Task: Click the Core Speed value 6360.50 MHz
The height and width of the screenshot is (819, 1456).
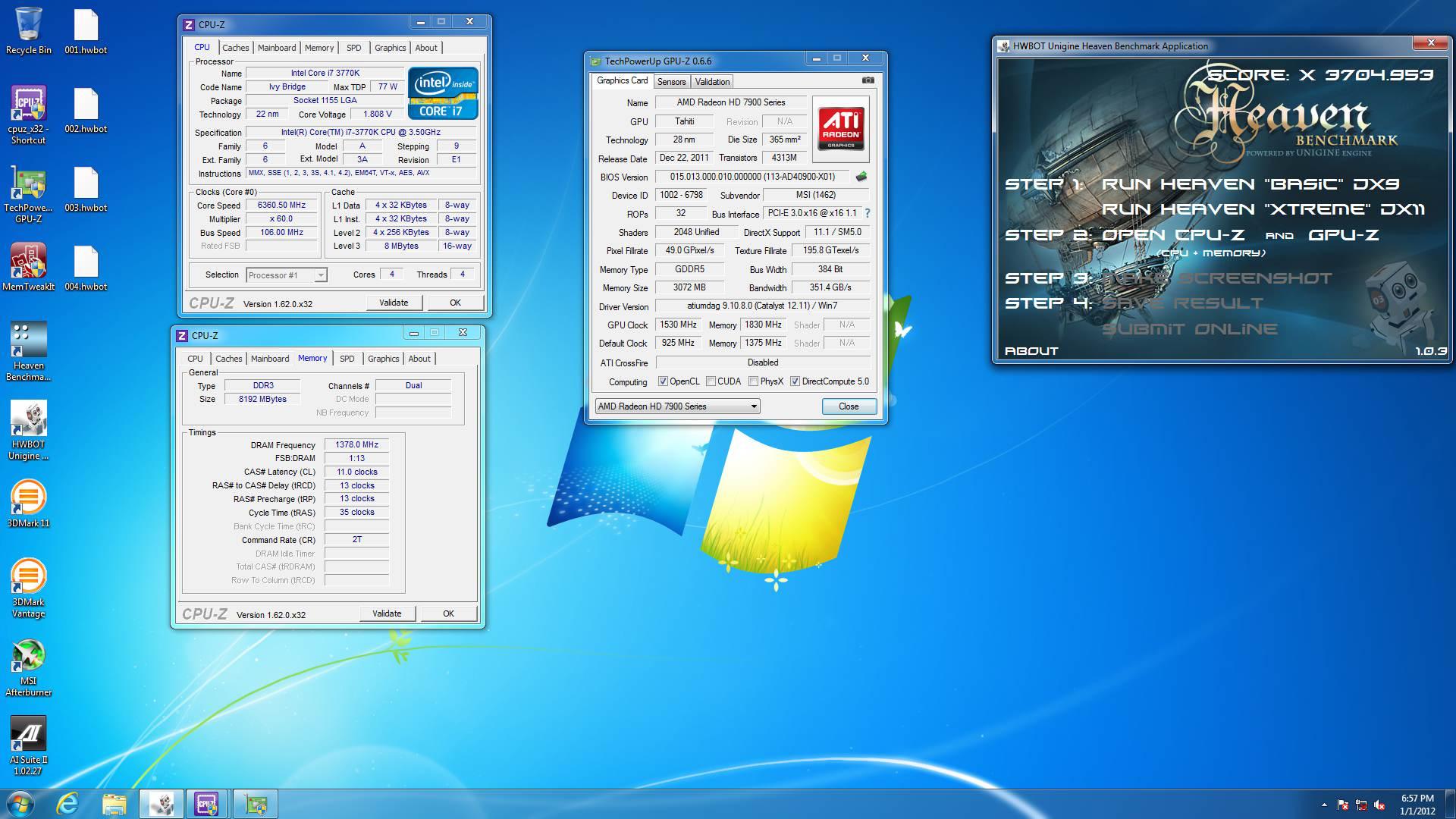Action: (x=281, y=206)
